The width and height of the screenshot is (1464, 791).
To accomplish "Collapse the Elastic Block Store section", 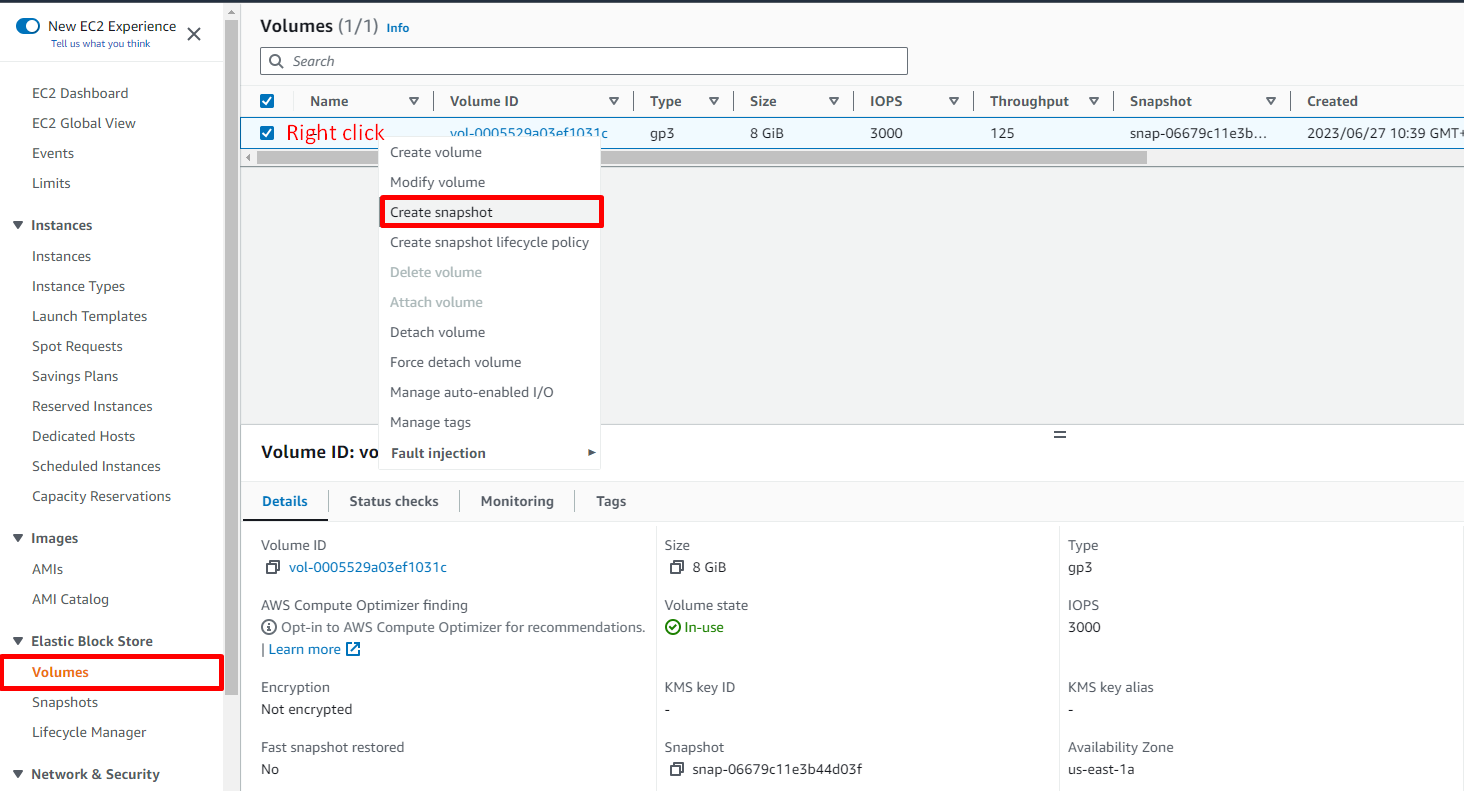I will pos(18,641).
